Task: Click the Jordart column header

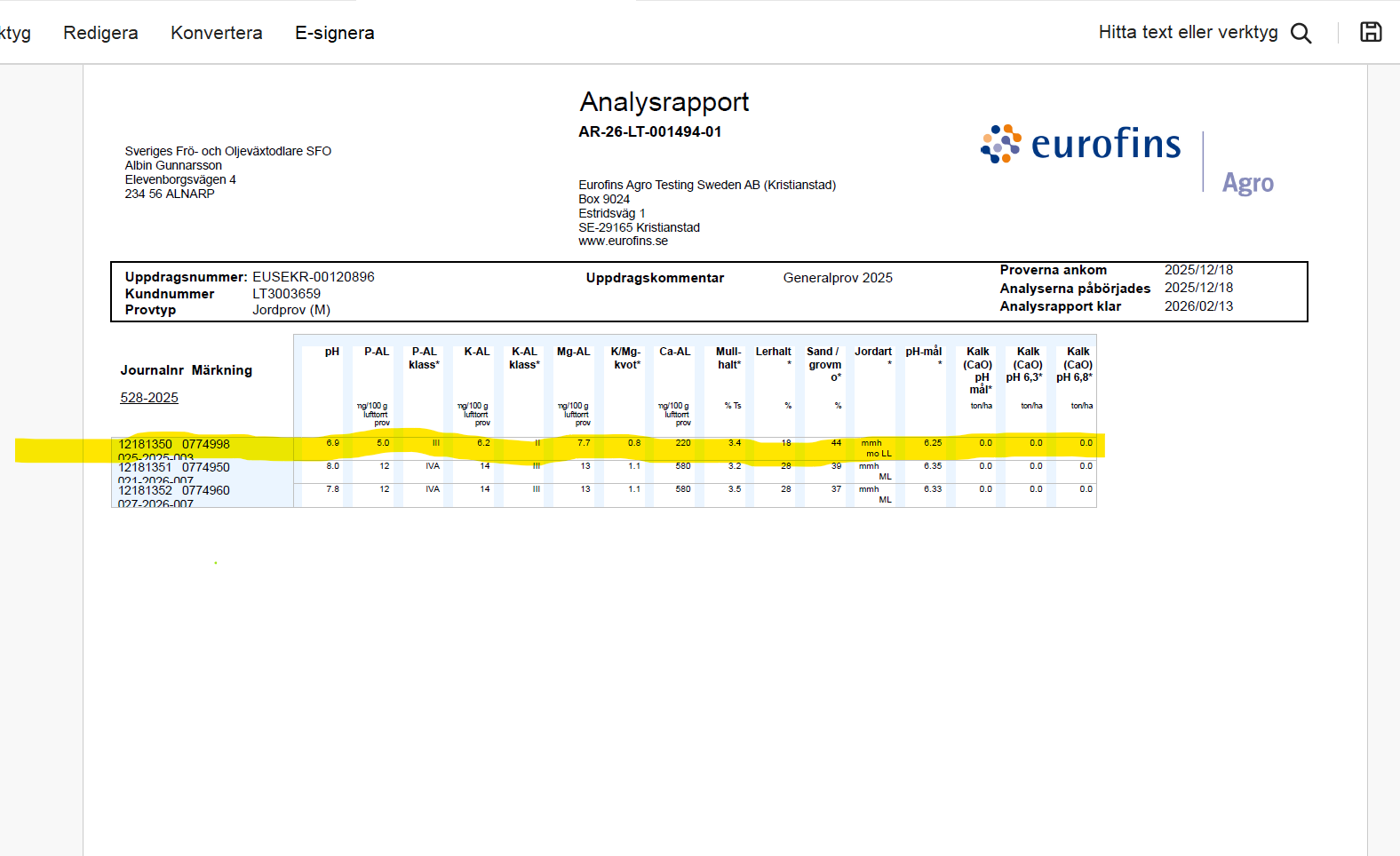Action: coord(872,352)
